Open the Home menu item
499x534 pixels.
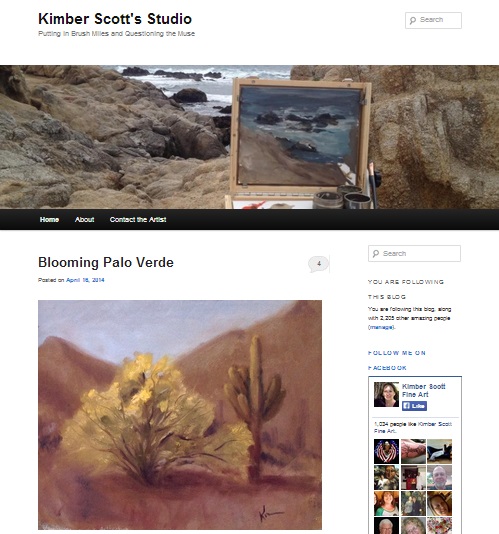click(x=49, y=220)
